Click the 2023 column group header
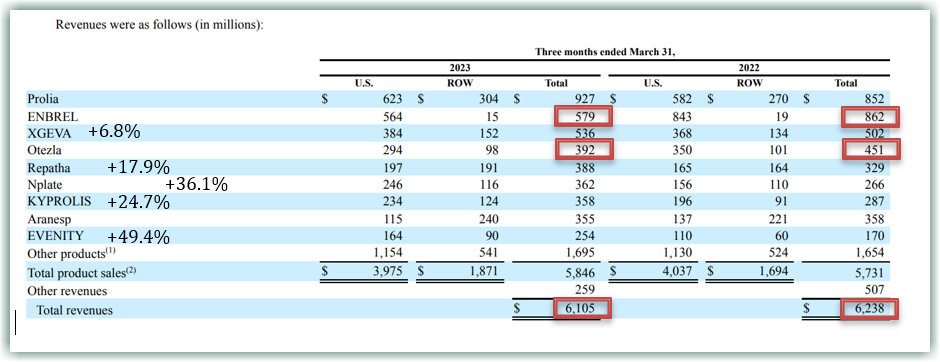 (x=460, y=68)
